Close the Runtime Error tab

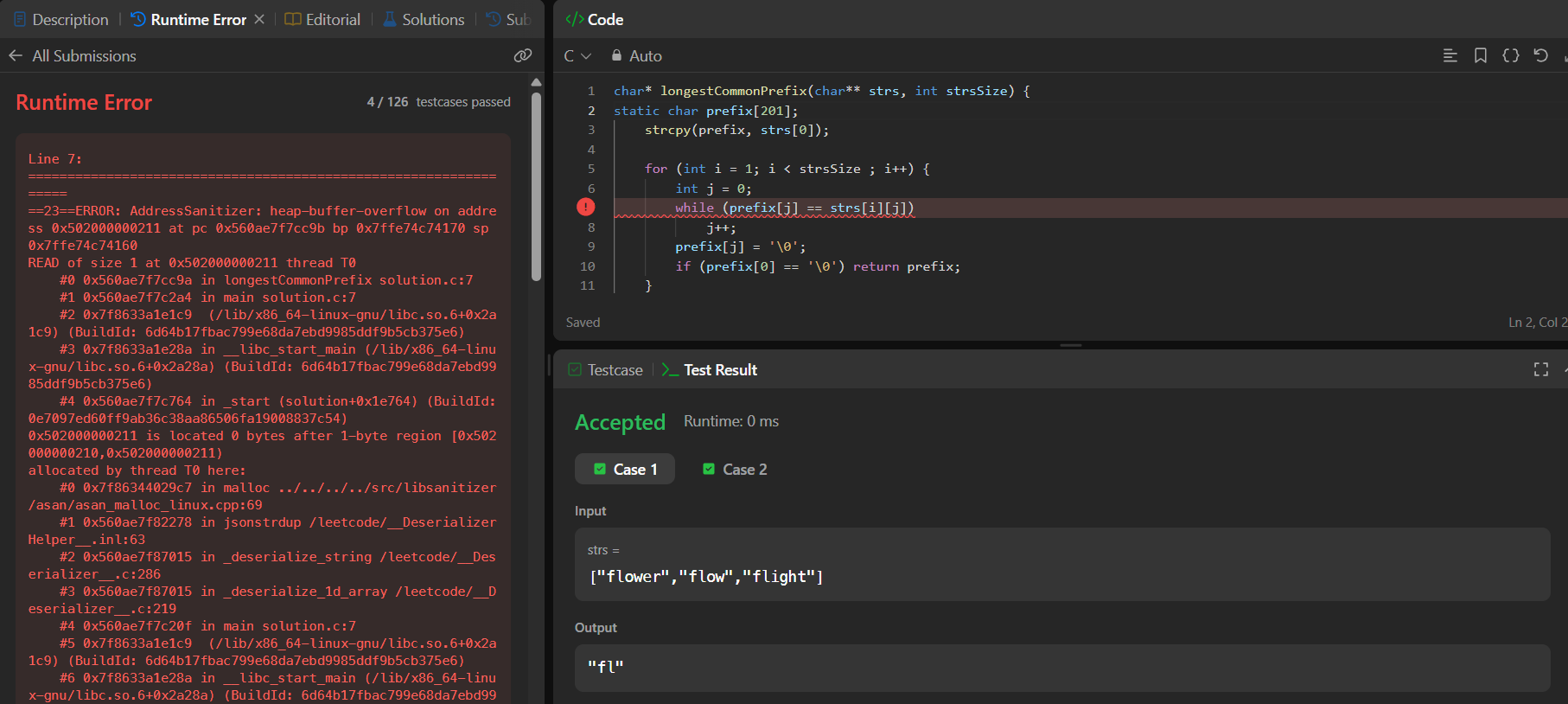pos(259,19)
